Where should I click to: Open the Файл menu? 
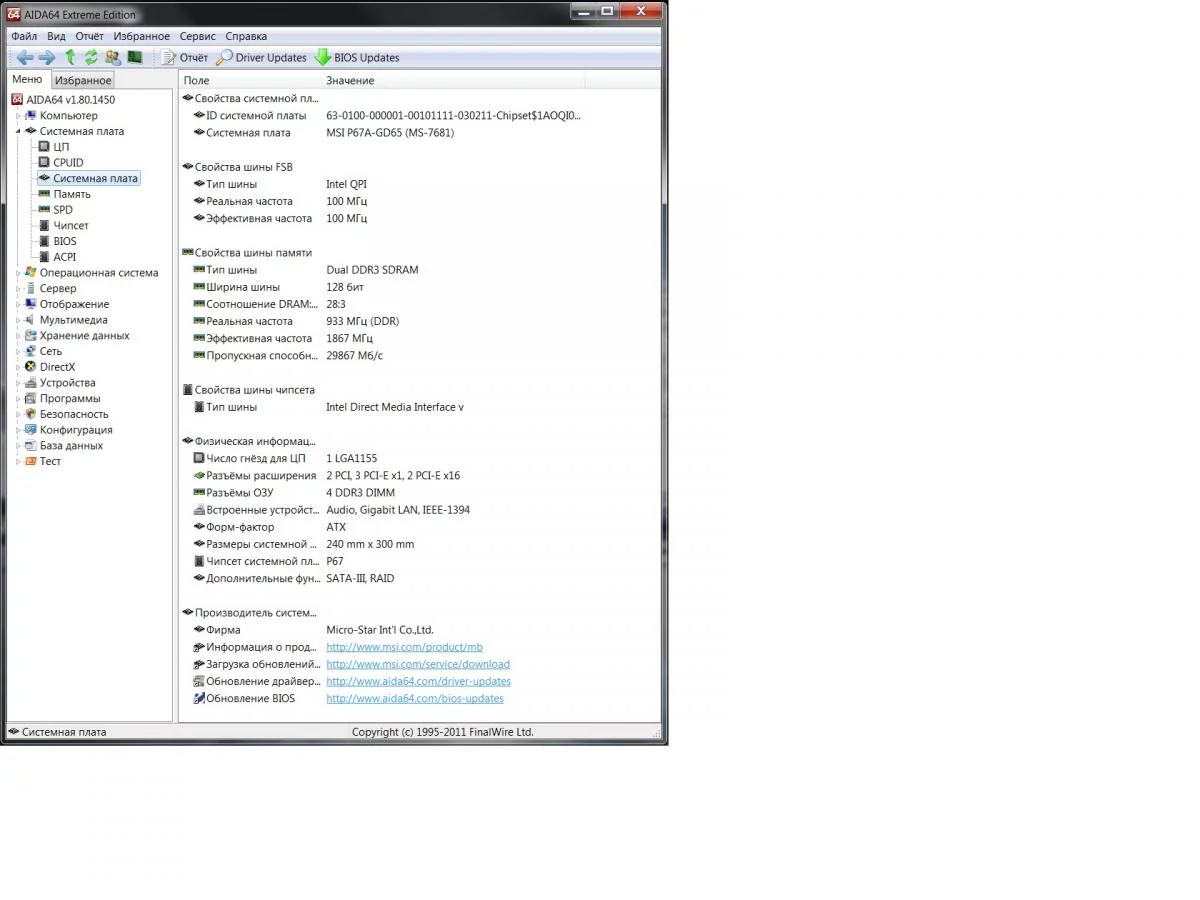click(24, 36)
